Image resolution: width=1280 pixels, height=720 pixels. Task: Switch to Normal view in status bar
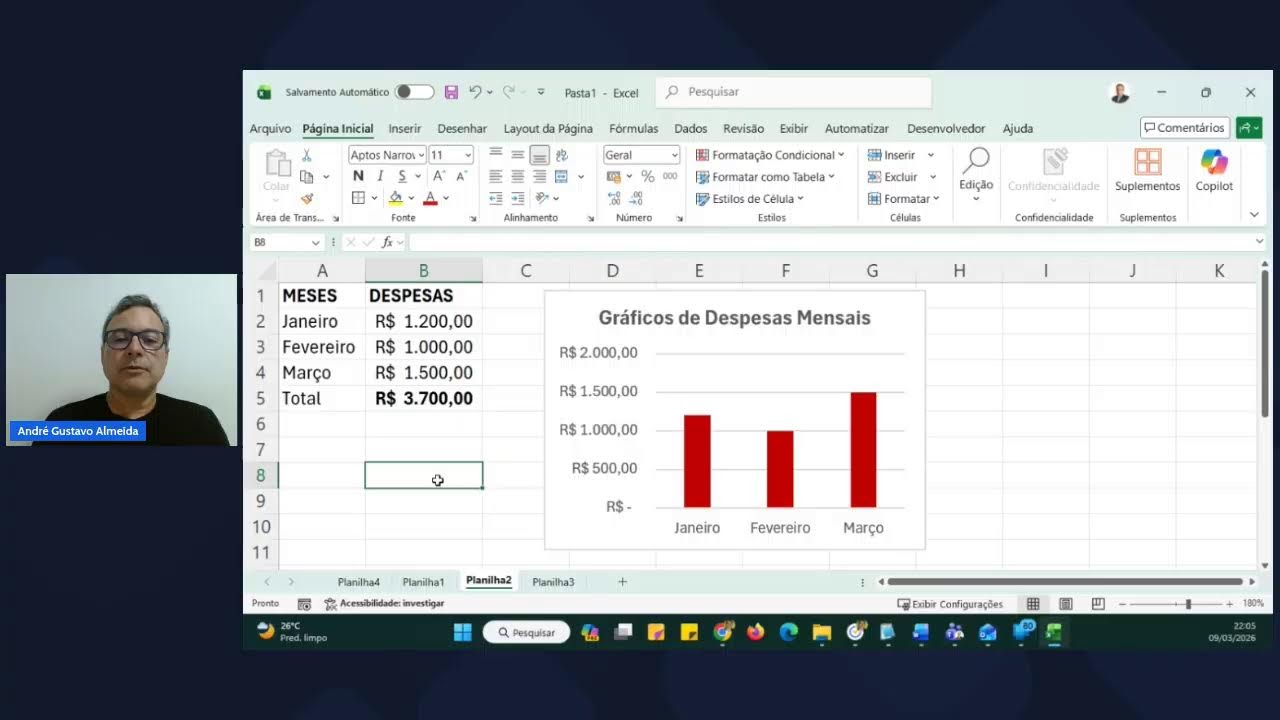pos(1033,604)
